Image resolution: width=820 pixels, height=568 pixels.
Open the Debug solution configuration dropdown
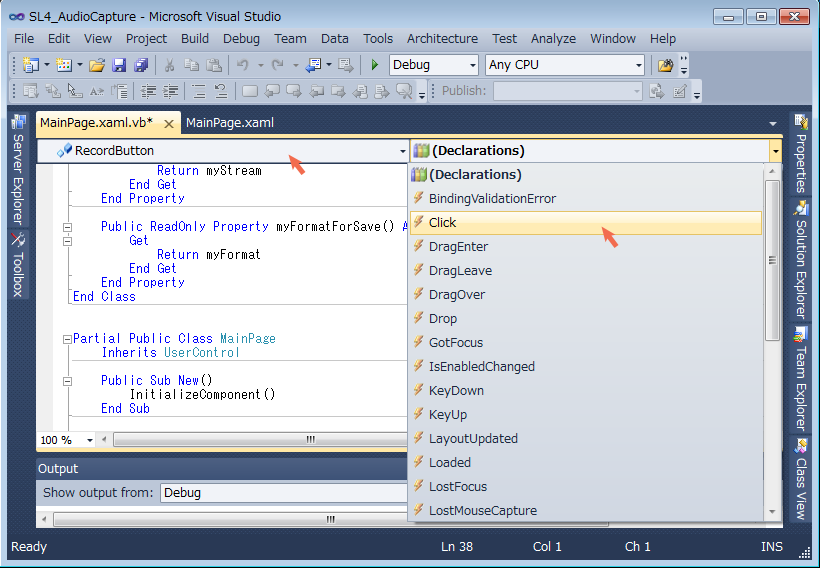[x=434, y=65]
